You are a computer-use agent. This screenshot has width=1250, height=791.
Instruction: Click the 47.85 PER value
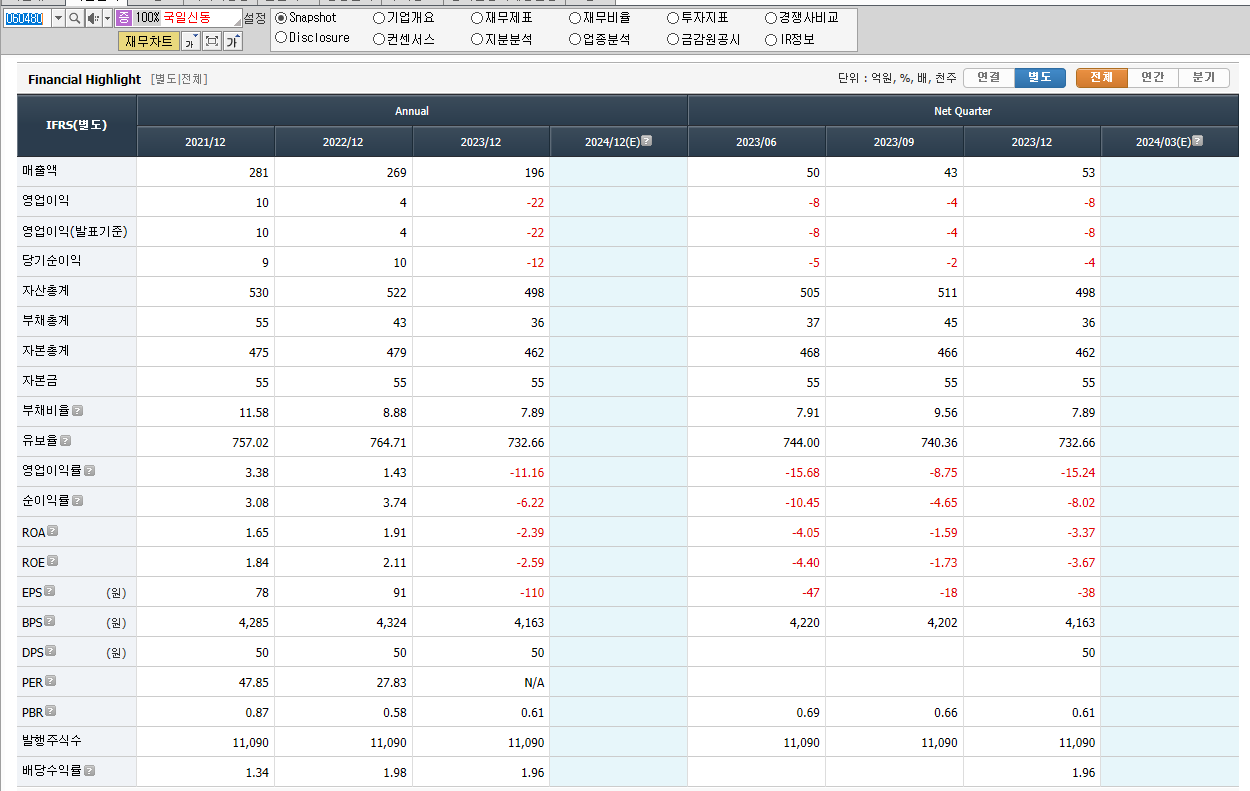[253, 682]
